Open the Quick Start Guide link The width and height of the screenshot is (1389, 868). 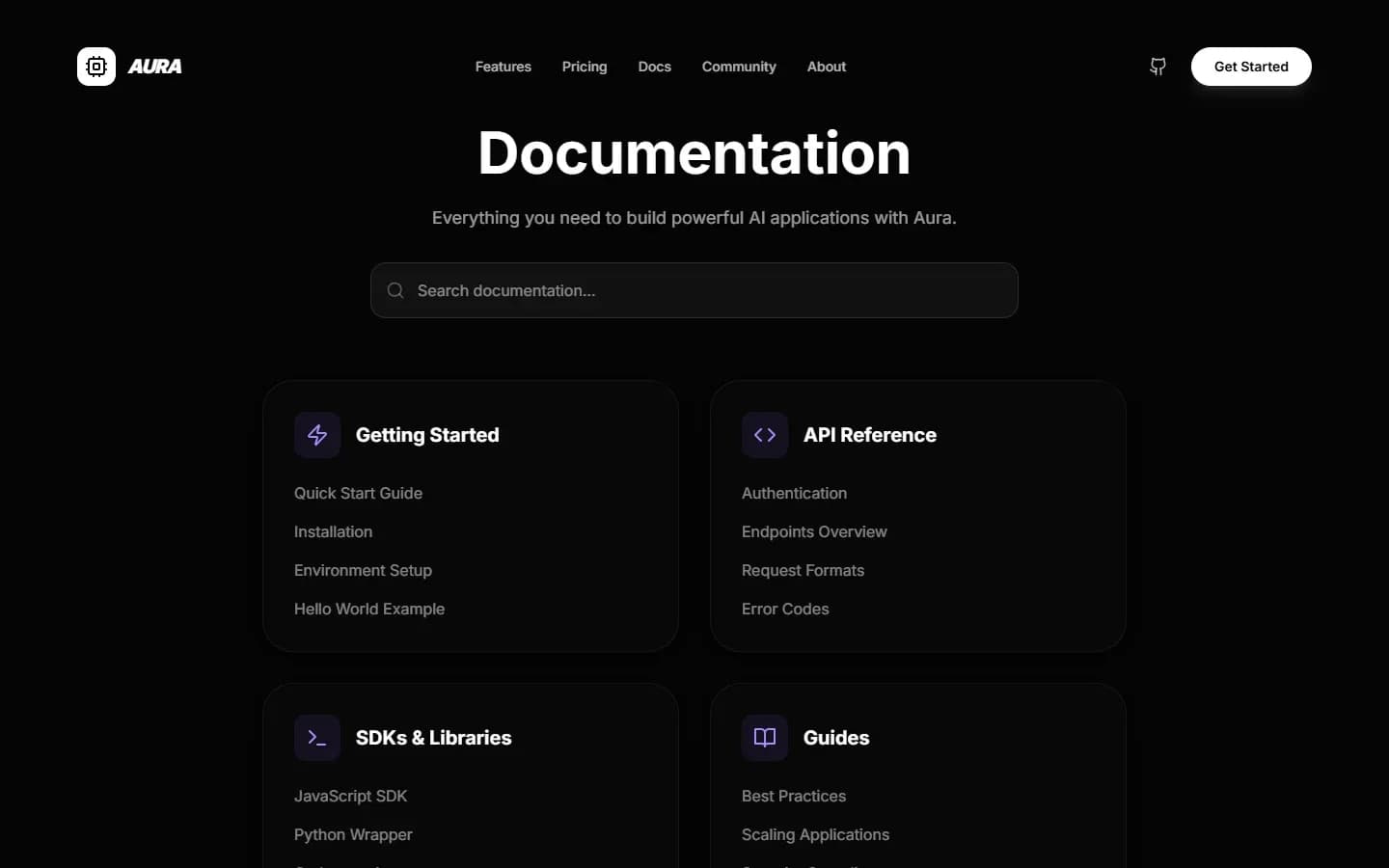point(359,493)
